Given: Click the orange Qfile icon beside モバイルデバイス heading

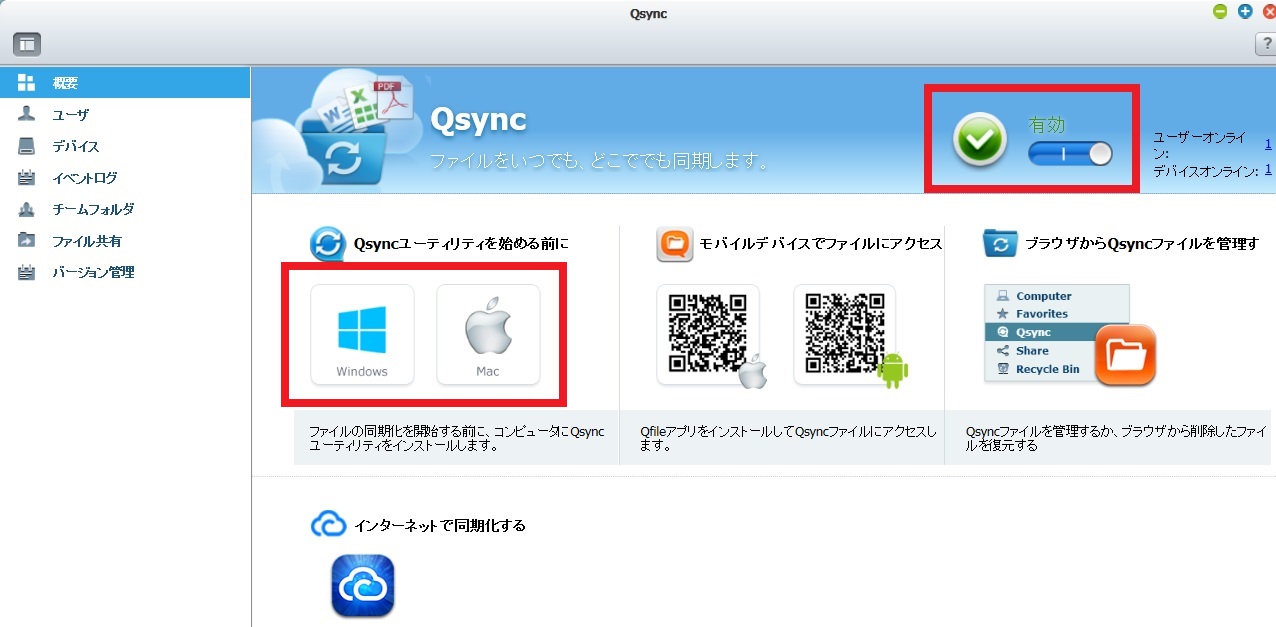Looking at the screenshot, I should (675, 244).
